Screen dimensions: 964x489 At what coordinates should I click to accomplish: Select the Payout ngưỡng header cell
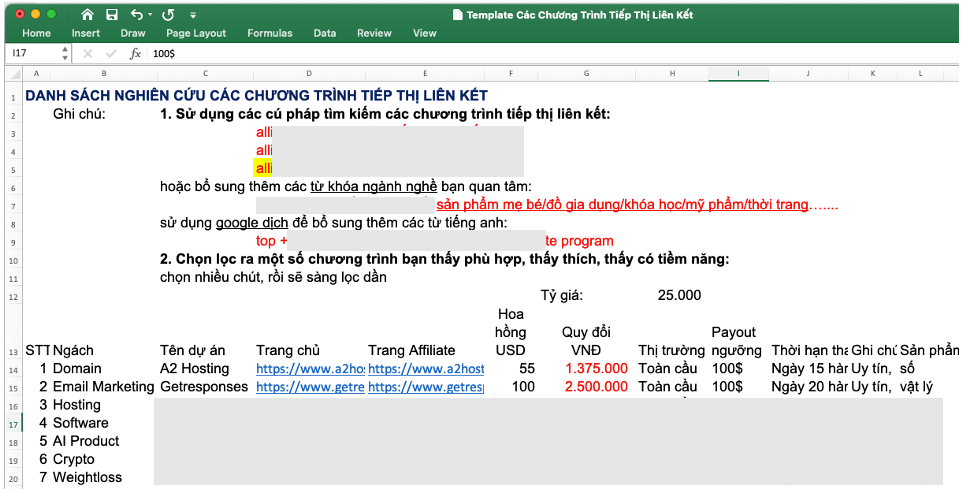(737, 341)
